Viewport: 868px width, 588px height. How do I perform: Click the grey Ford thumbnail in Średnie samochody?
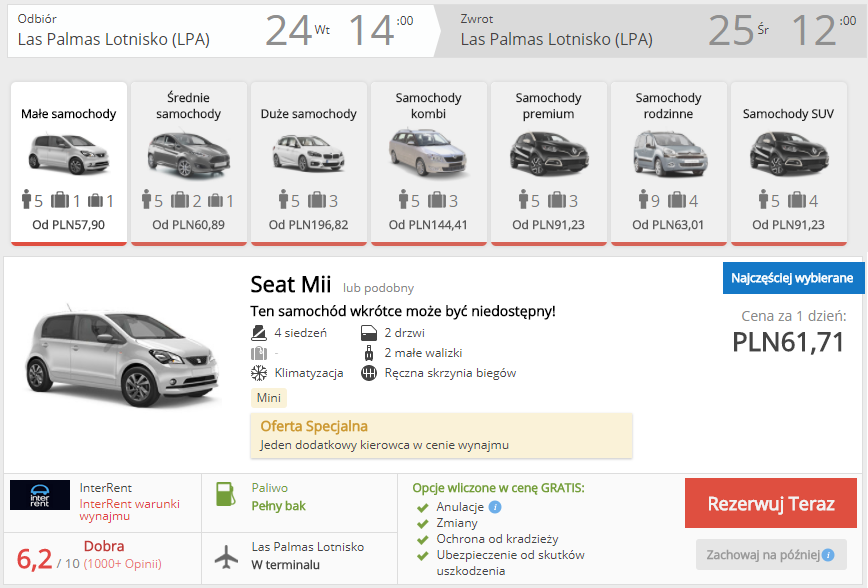189,154
